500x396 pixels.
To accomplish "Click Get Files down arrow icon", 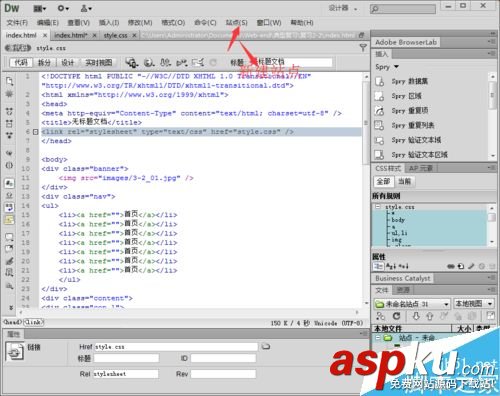I will pos(416,316).
